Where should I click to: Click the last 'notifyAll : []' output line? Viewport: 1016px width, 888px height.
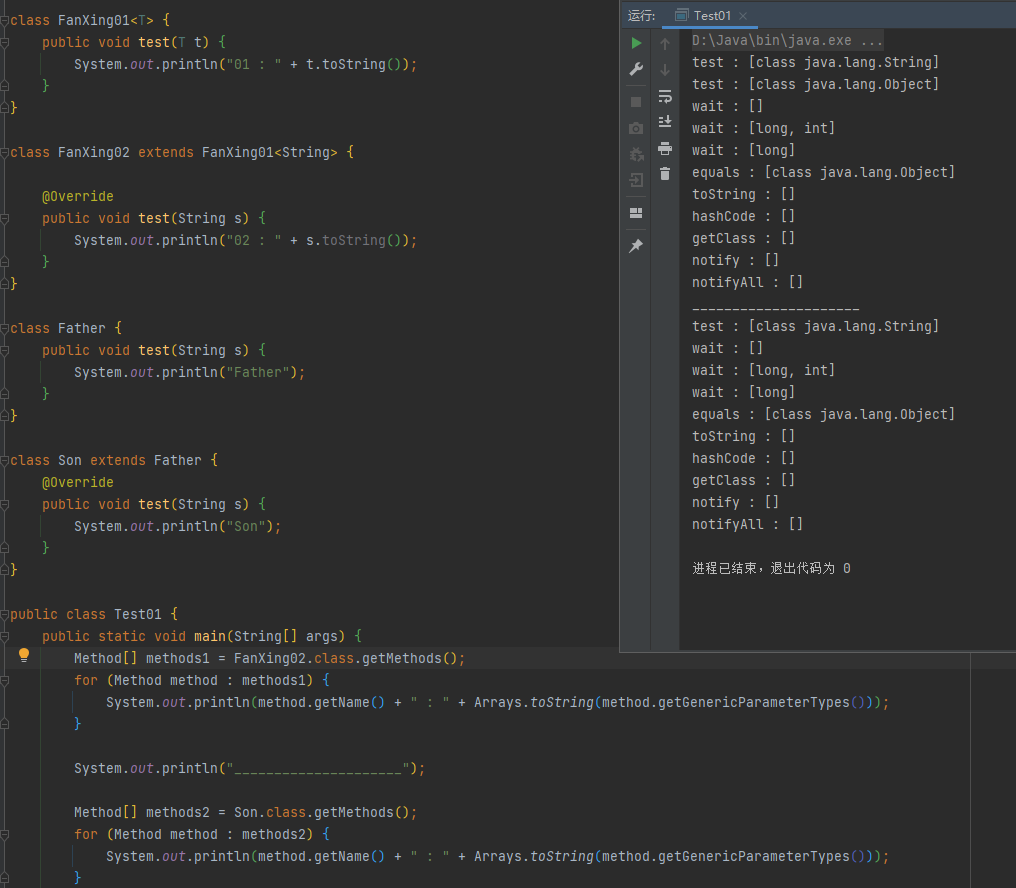point(747,524)
